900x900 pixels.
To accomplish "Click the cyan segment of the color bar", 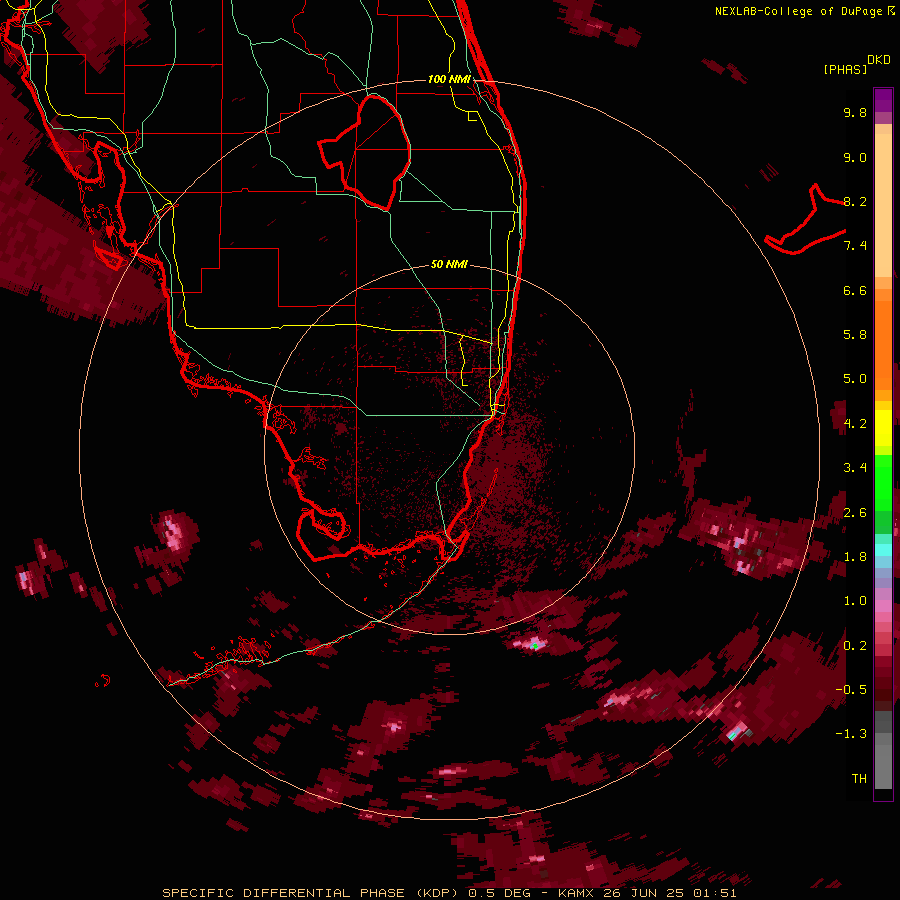I will (x=883, y=550).
